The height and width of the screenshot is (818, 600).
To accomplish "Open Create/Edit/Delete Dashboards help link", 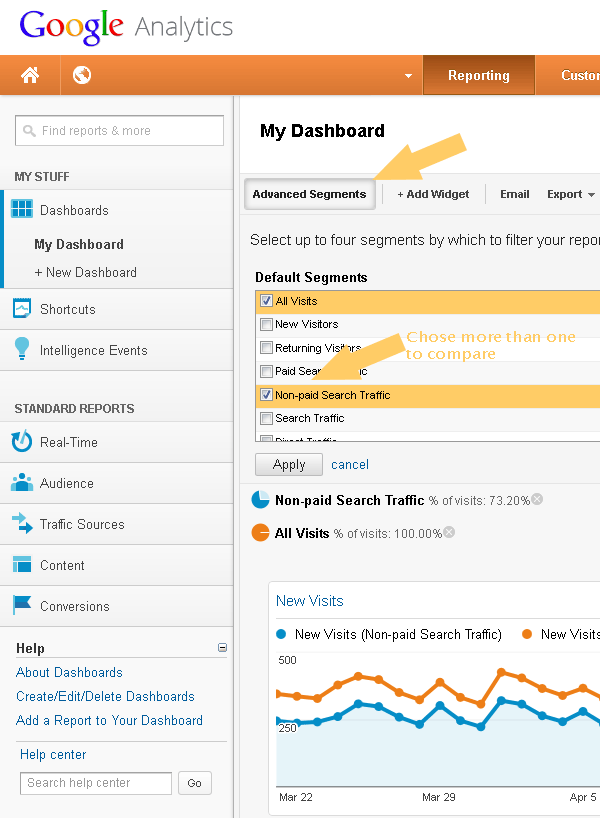I will (105, 696).
